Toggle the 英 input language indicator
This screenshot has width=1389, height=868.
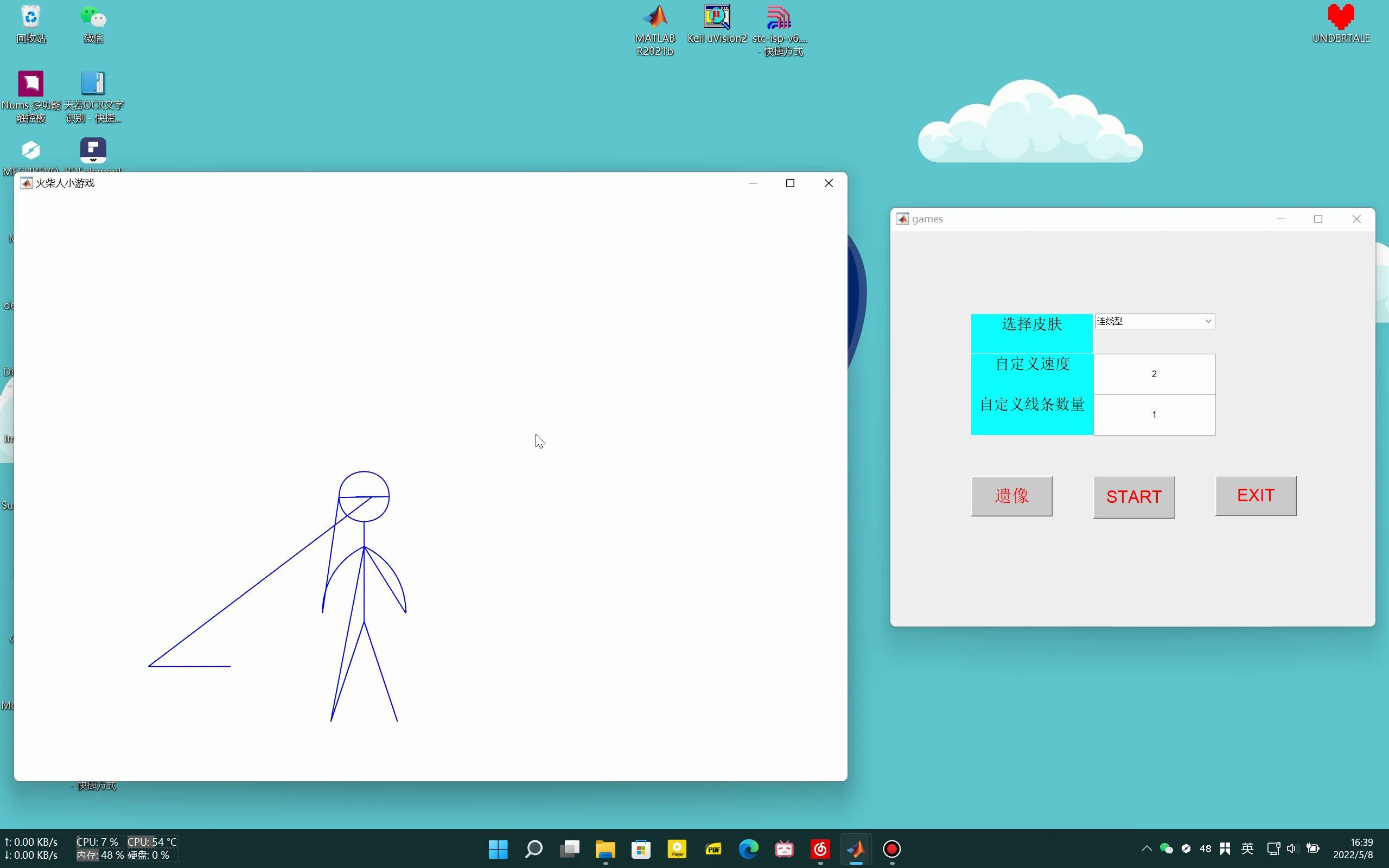tap(1247, 848)
